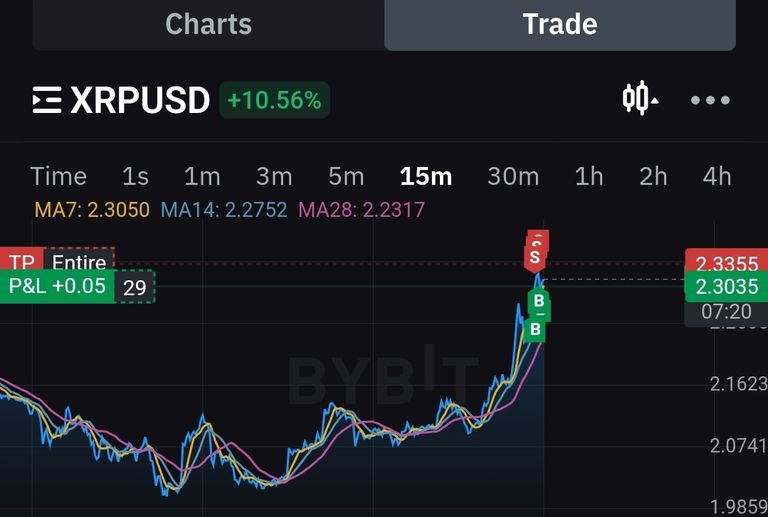
Task: Click the XRPUSD symbol name
Action: (140, 100)
